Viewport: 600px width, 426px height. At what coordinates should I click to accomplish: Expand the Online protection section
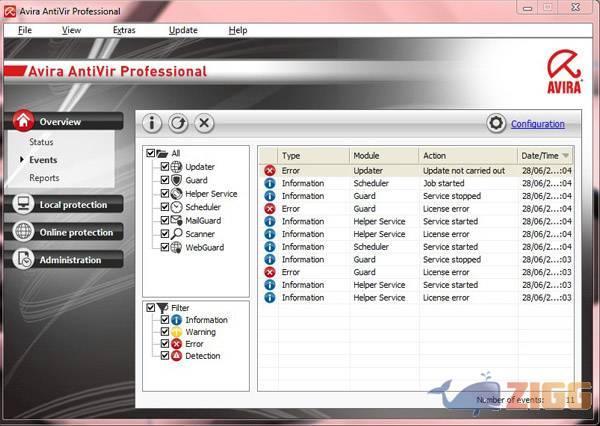coord(64,232)
